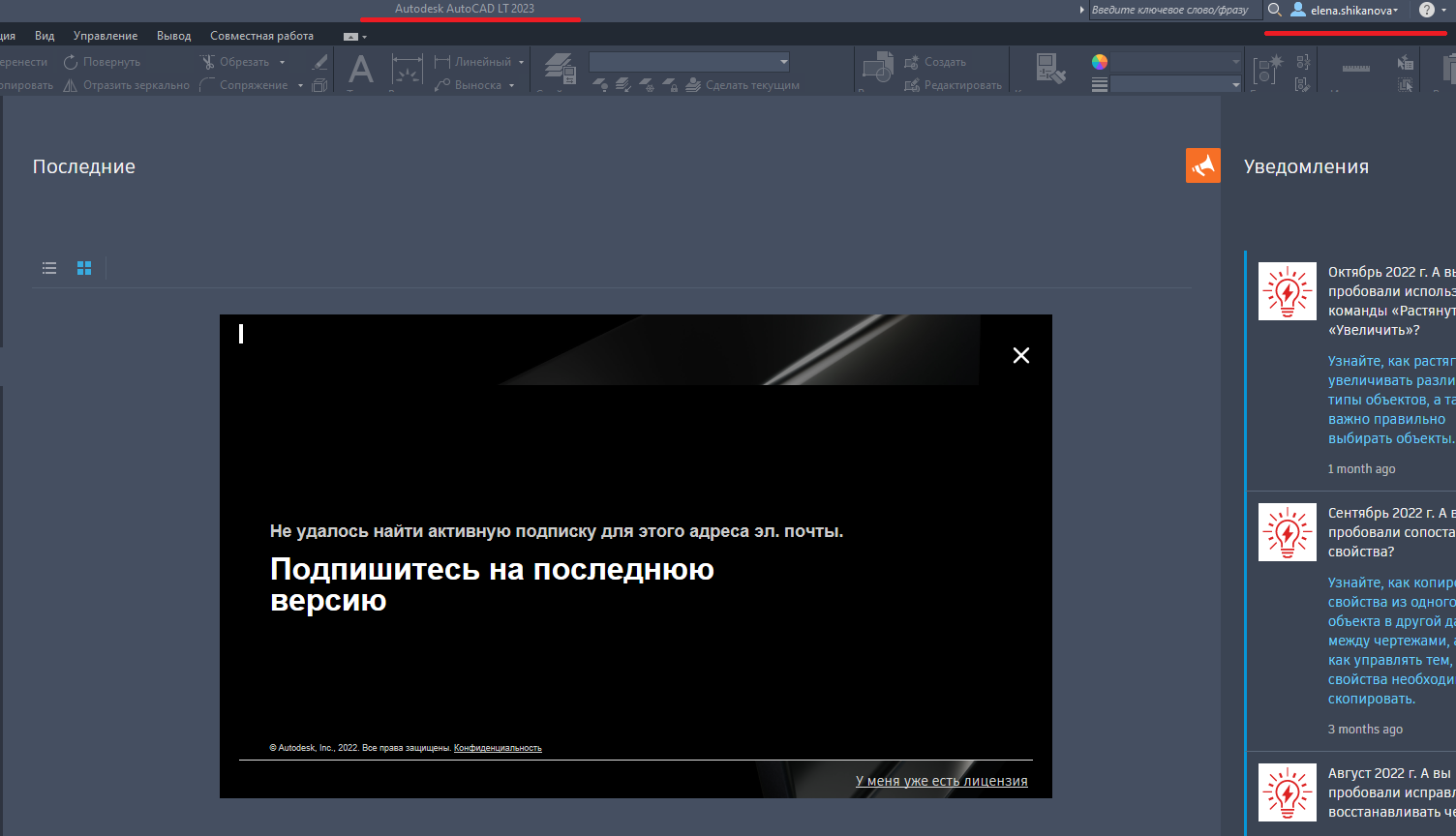The height and width of the screenshot is (836, 1456).
Task: Expand the Fillet (Сопряжение) dropdown arrow
Action: pos(300,85)
